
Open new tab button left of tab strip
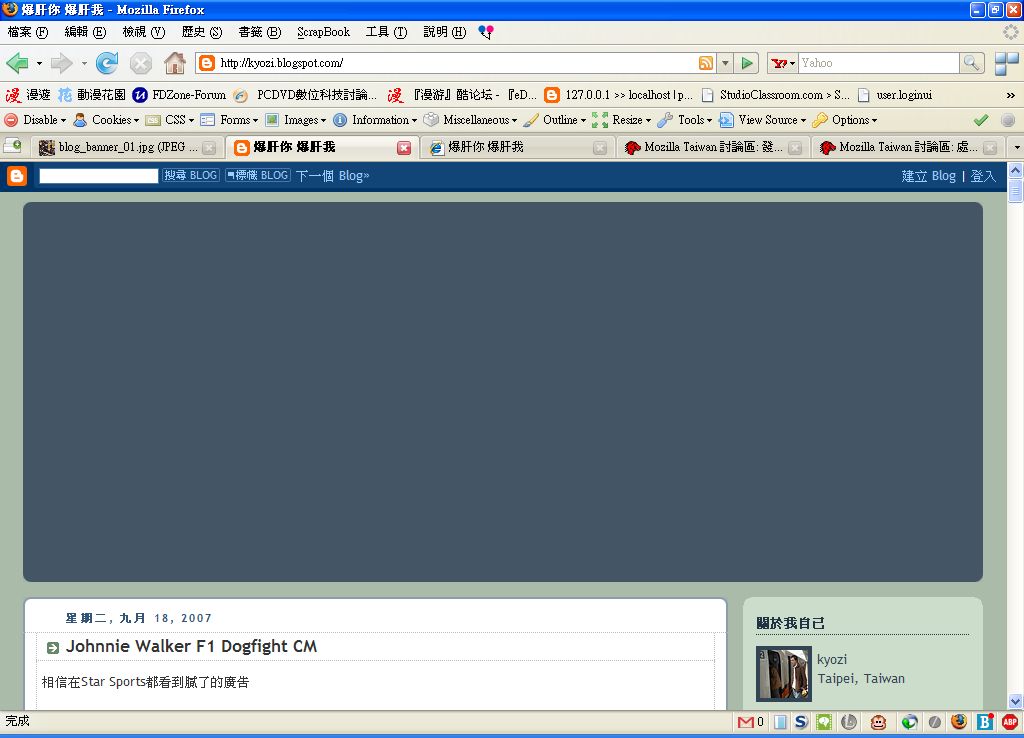pyautogui.click(x=12, y=146)
